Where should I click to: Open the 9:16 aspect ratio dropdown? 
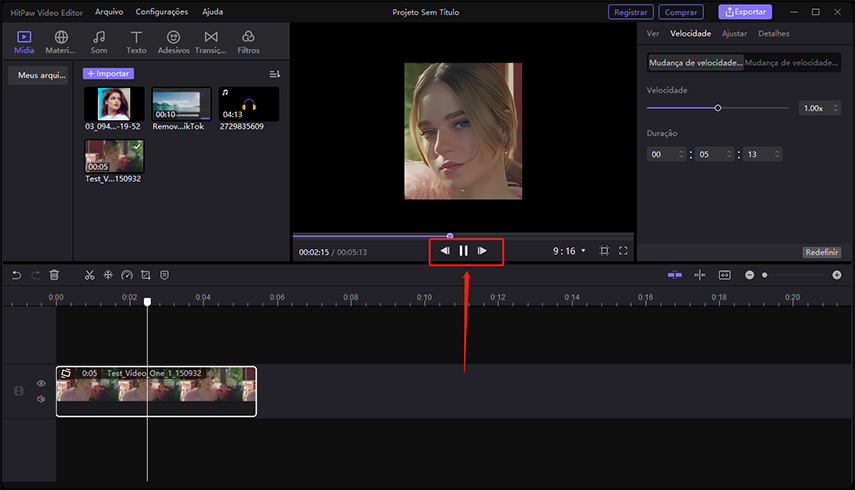pyautogui.click(x=569, y=251)
